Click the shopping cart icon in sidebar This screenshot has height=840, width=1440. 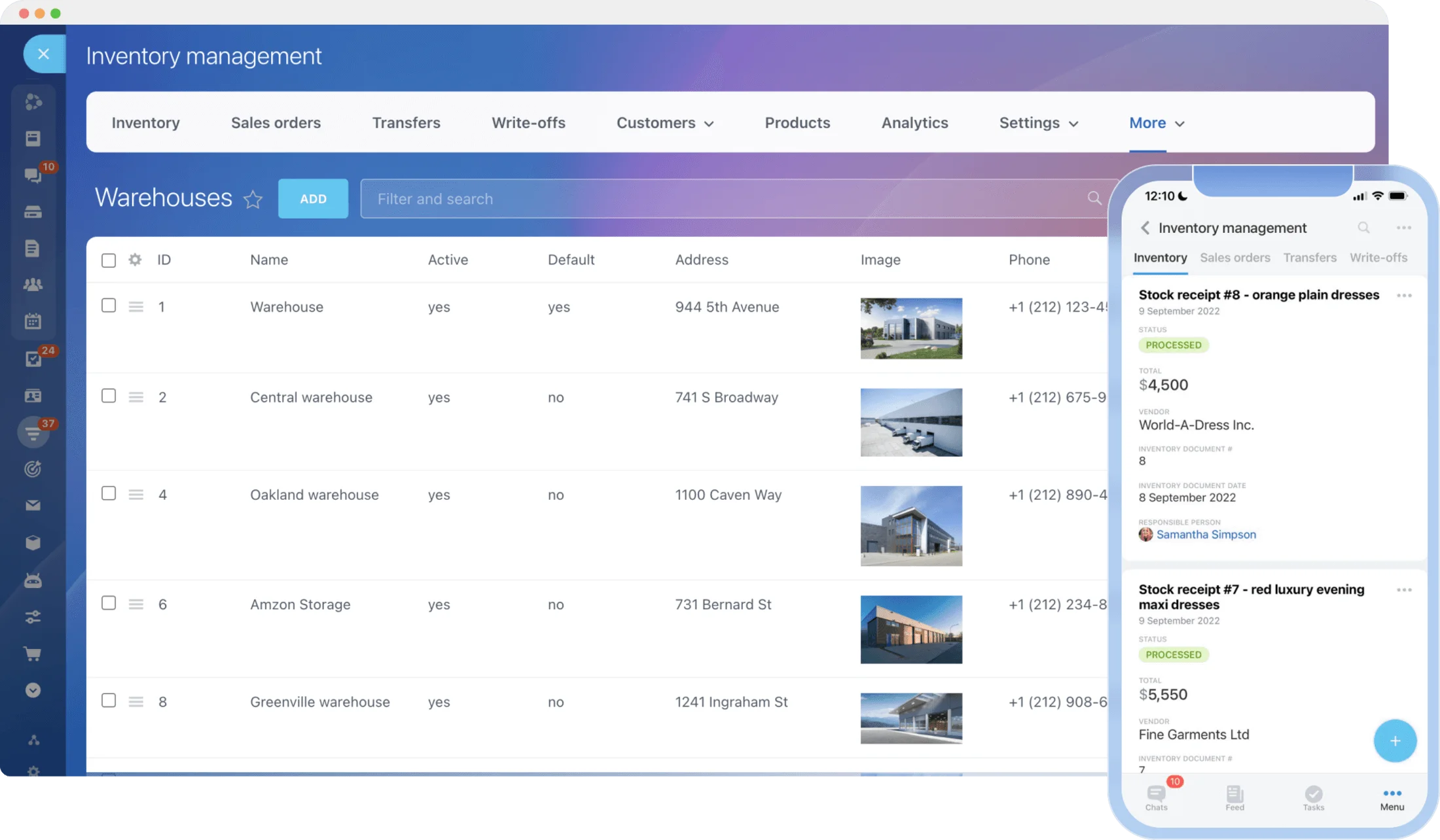33,654
